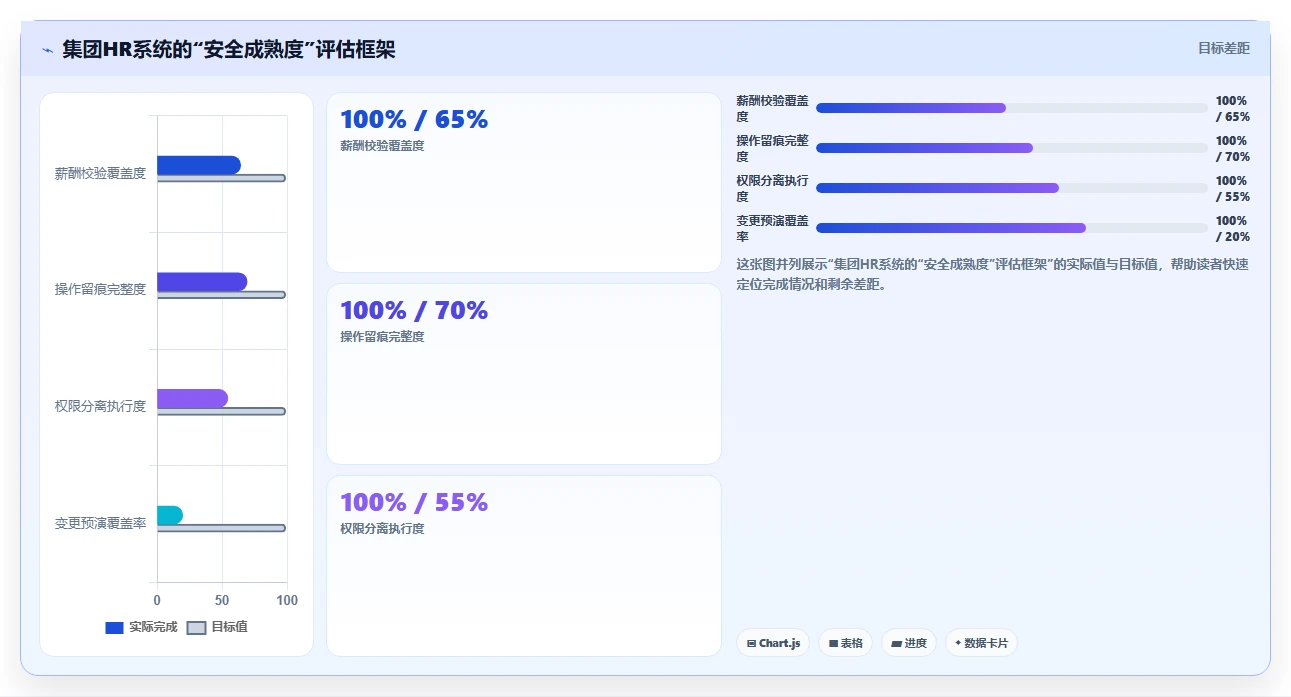This screenshot has height=697, width=1291.
Task: Click the 100% / 20% progress value
Action: tap(1232, 228)
